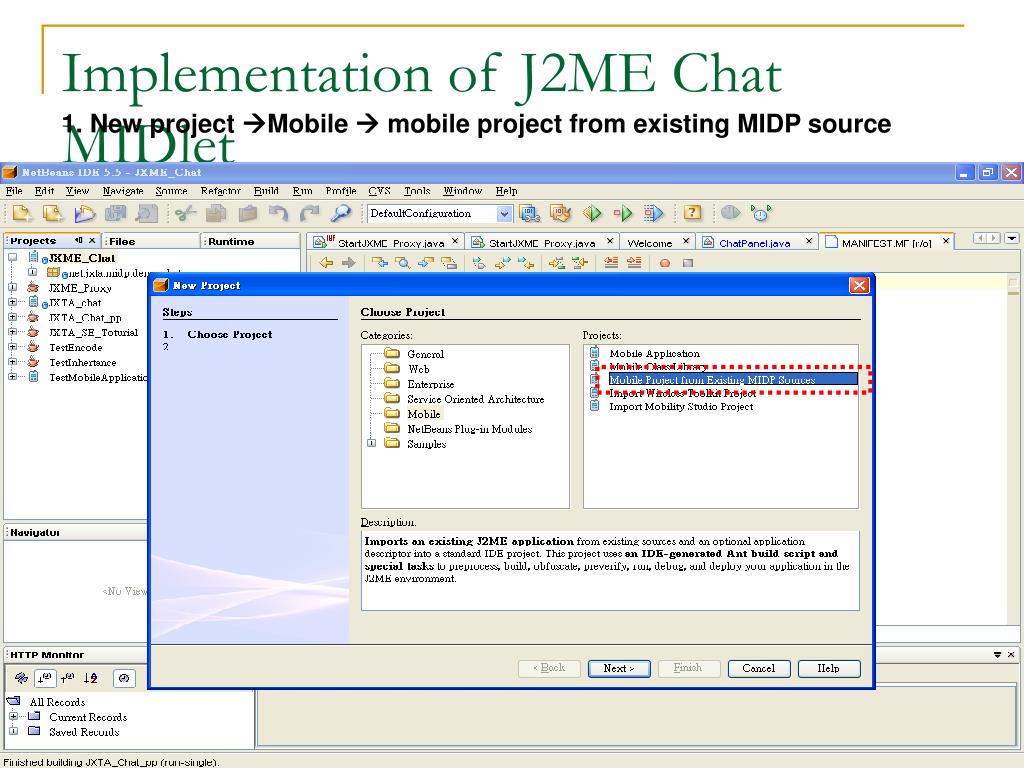Click the Cancel button in dialog
The height and width of the screenshot is (768, 1024).
(x=758, y=668)
